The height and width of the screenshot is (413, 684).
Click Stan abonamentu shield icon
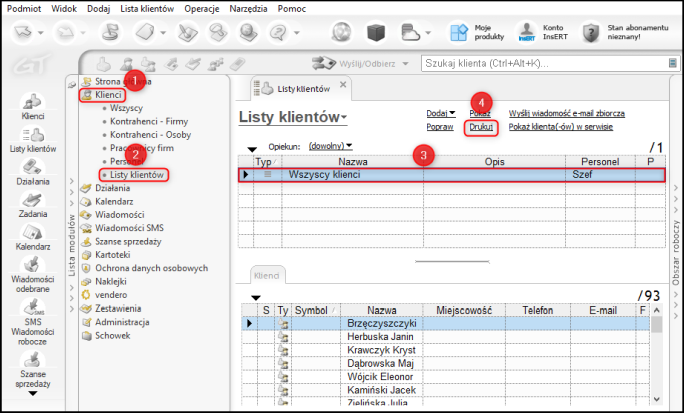pos(591,32)
